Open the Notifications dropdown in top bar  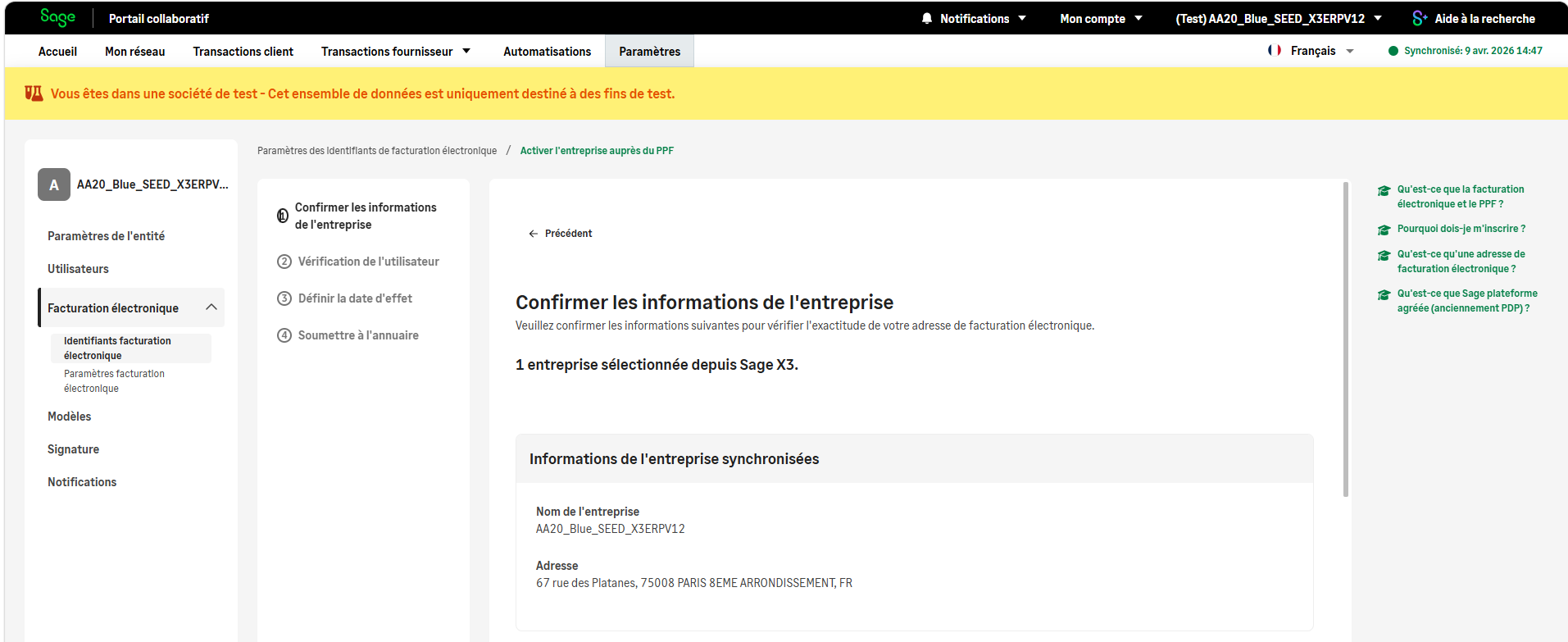[974, 18]
